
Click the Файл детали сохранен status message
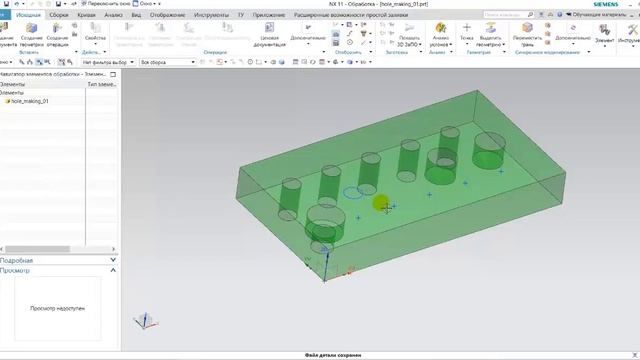click(x=333, y=355)
